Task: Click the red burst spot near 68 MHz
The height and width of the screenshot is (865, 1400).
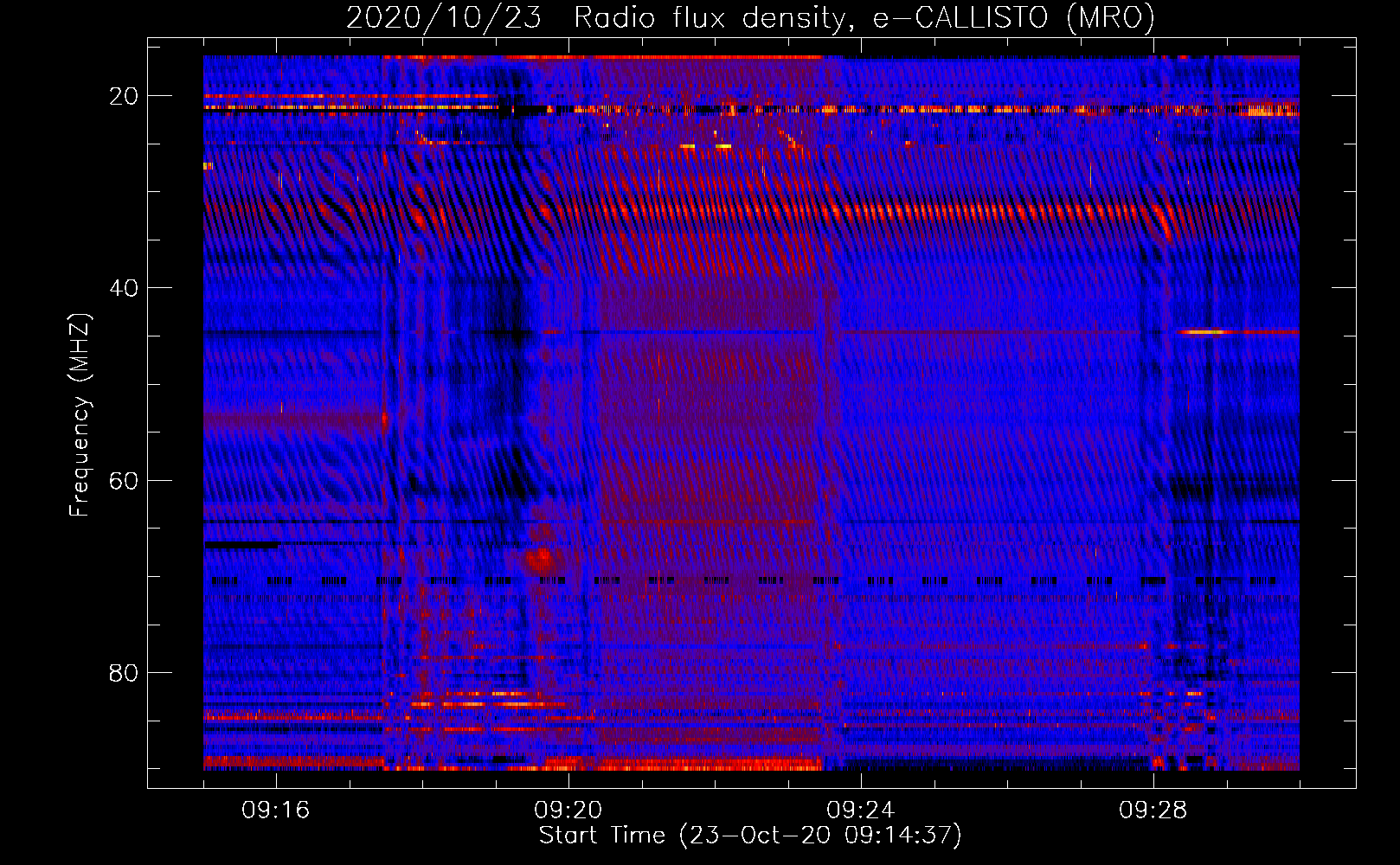Action: 543,559
